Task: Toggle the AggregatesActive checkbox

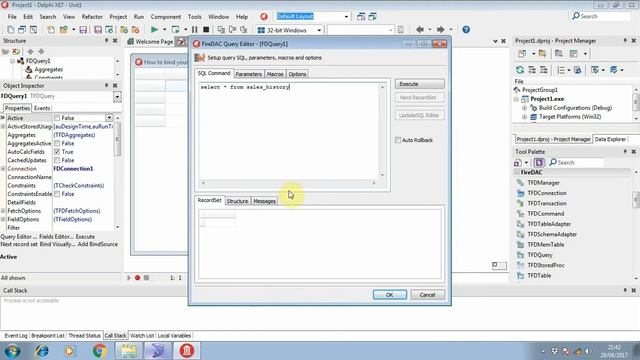Action: pos(57,143)
